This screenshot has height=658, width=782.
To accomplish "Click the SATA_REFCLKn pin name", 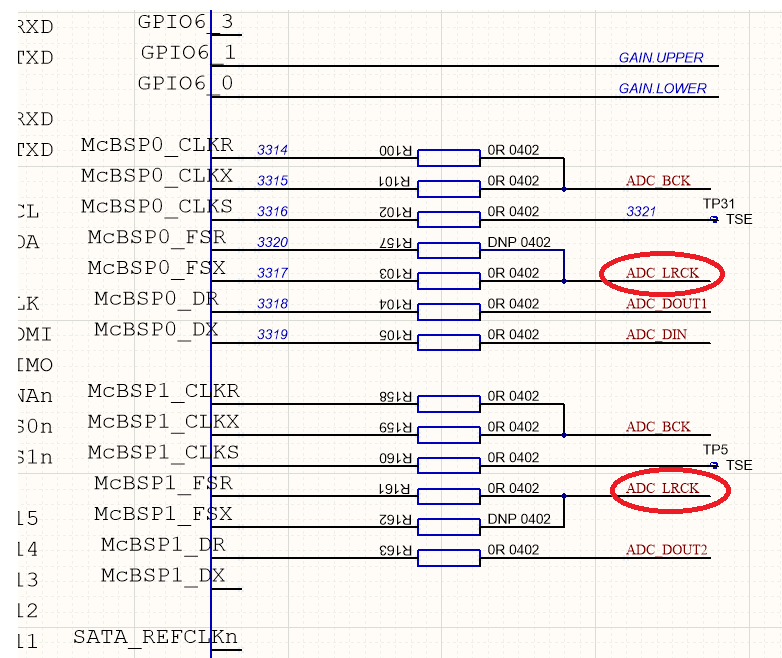I will [156, 638].
